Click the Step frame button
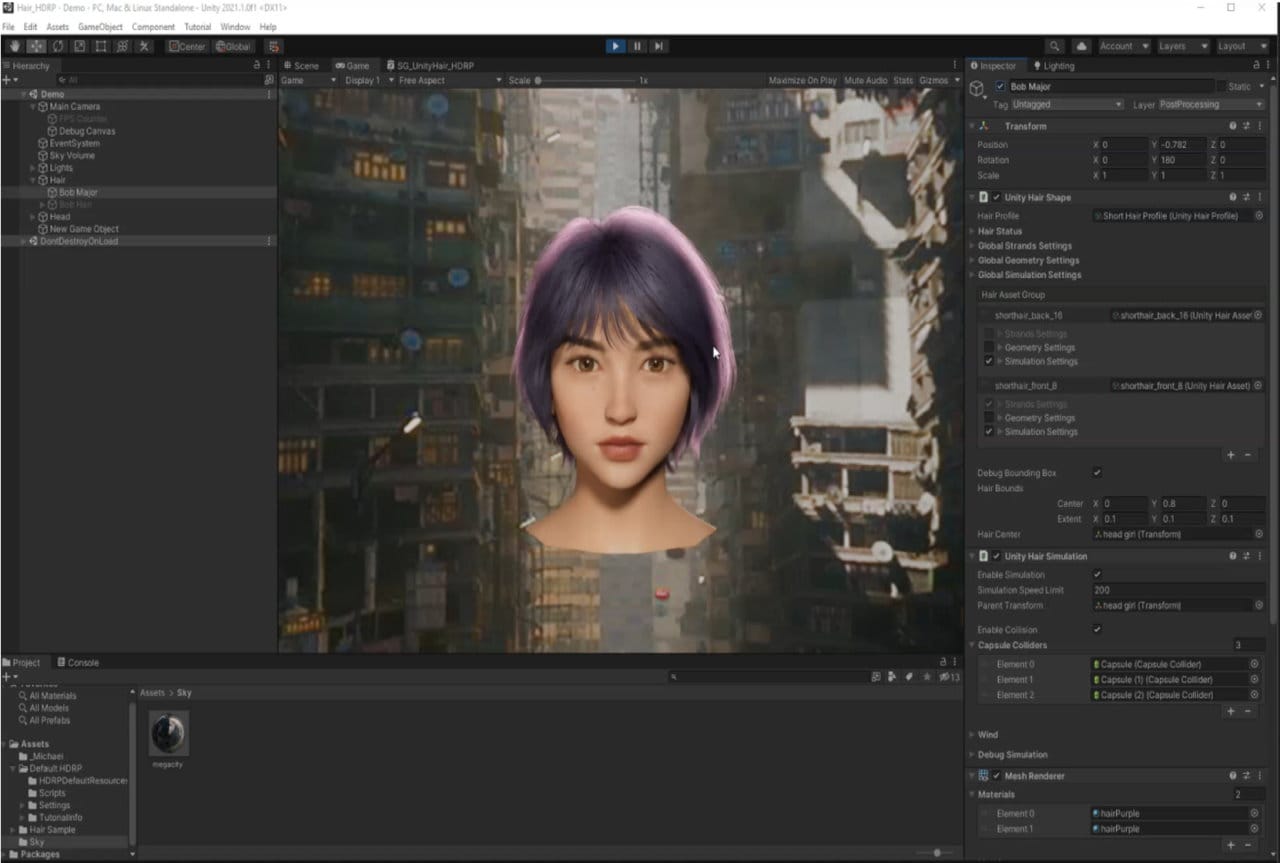Viewport: 1280px width, 863px height. click(x=659, y=46)
